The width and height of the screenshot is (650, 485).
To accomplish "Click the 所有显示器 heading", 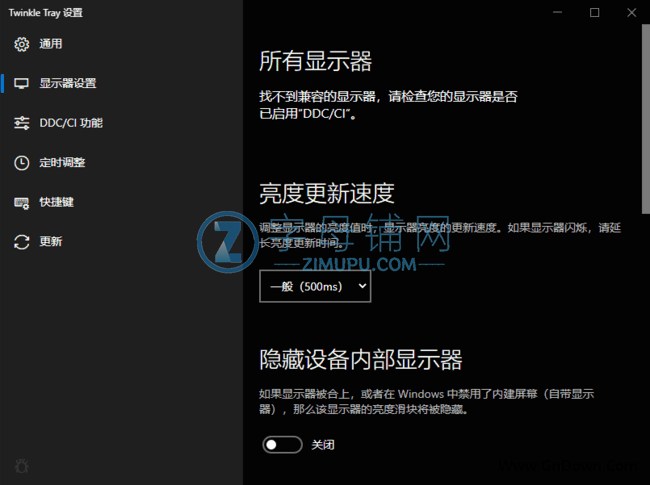I will point(315,61).
